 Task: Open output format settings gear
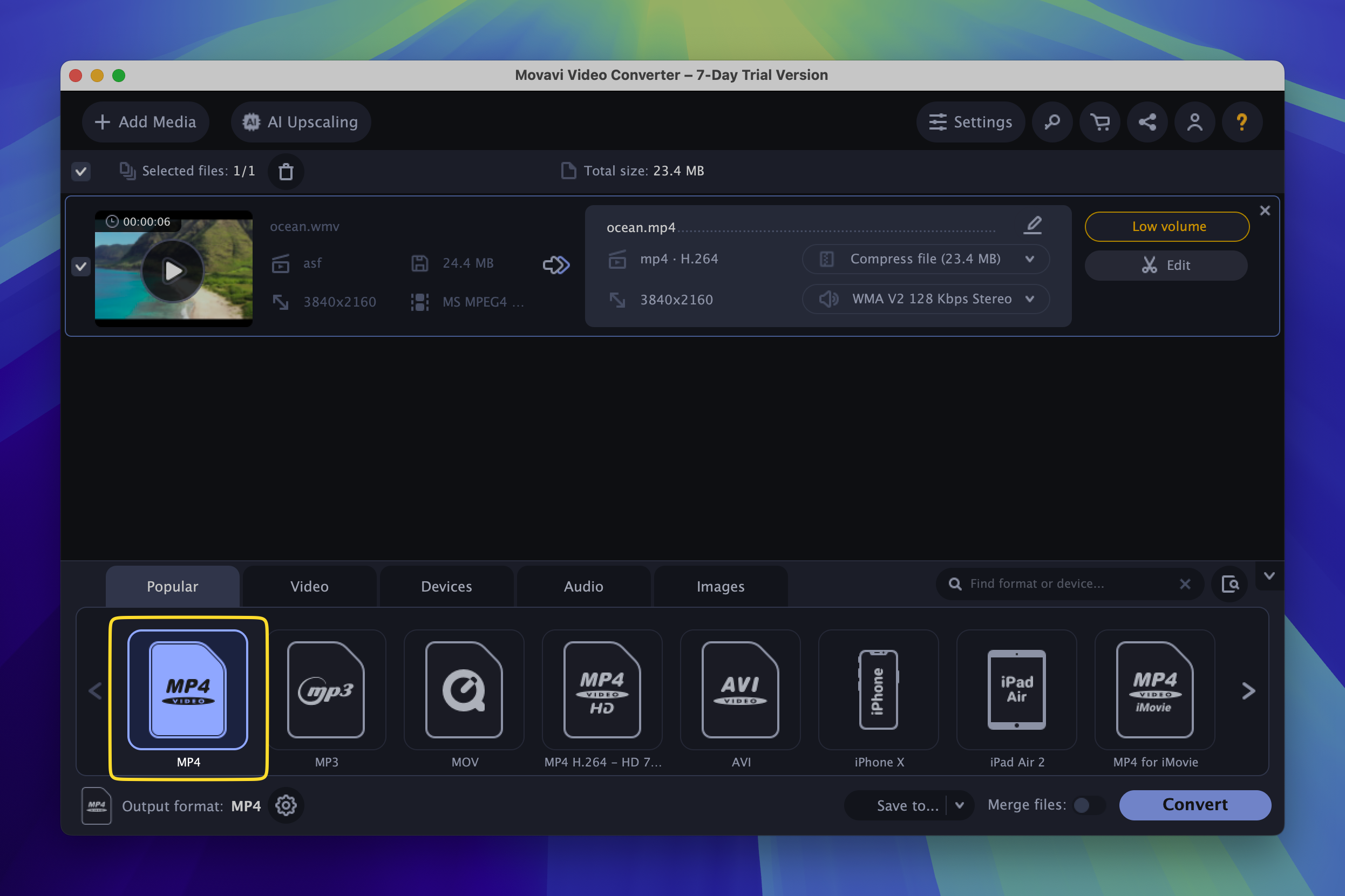point(286,805)
